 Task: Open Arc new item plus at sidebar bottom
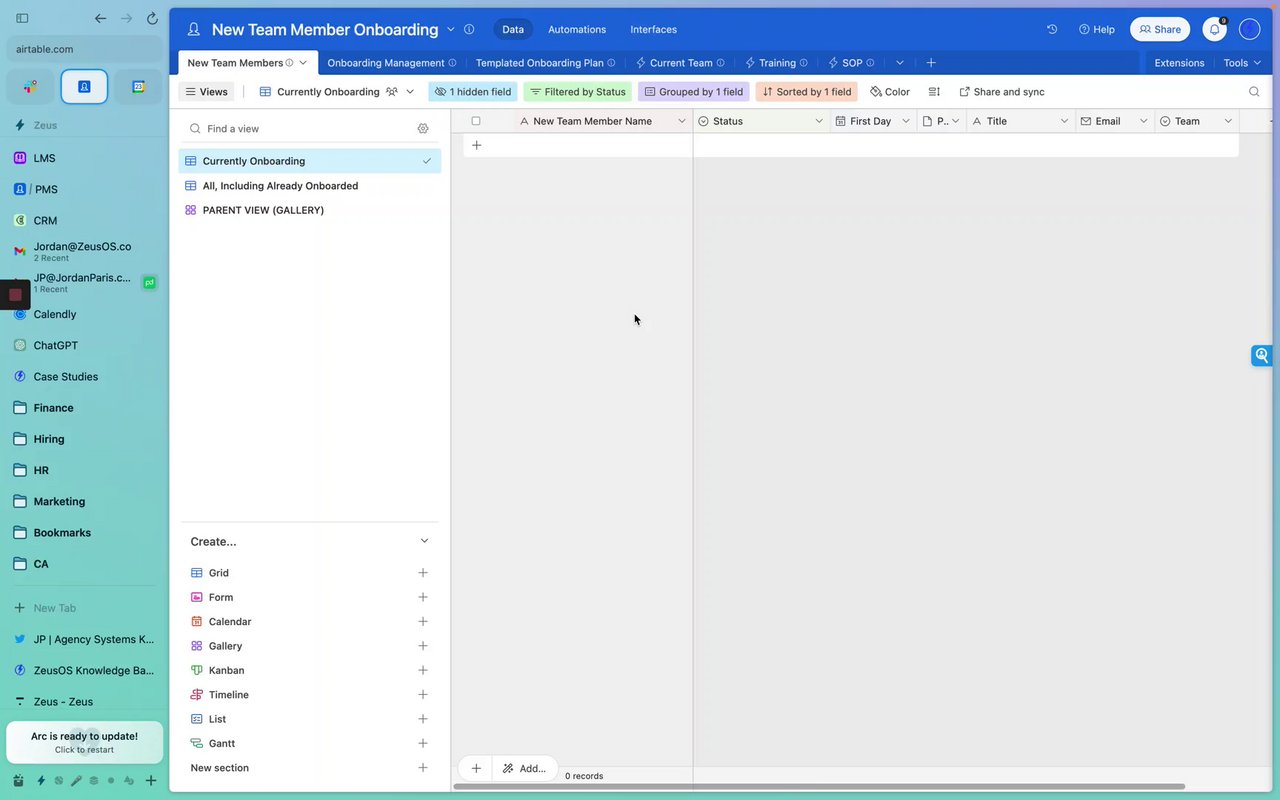point(150,780)
